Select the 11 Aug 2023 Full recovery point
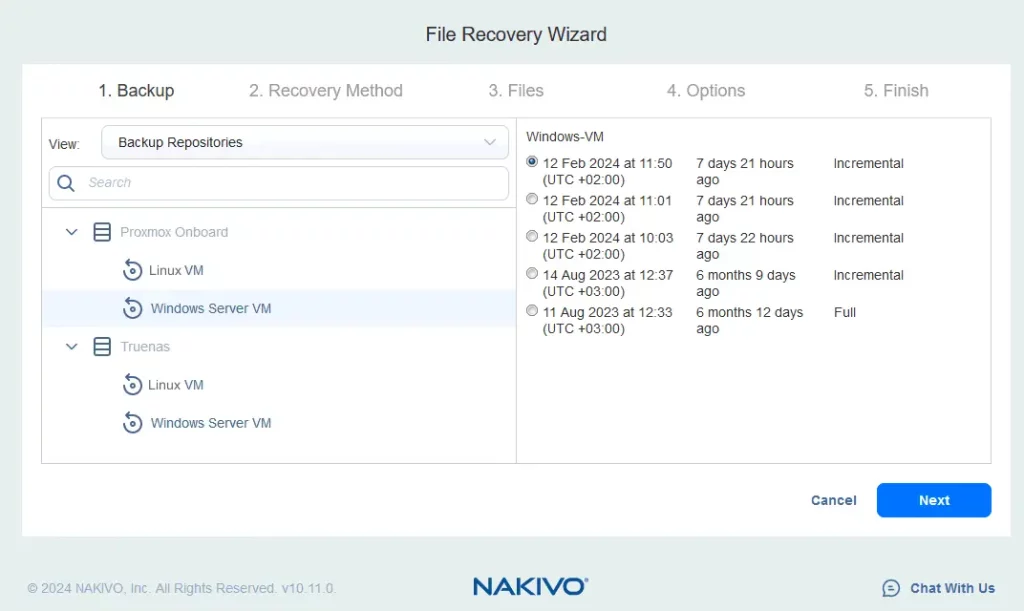Viewport: 1024px width, 611px height. pos(531,310)
